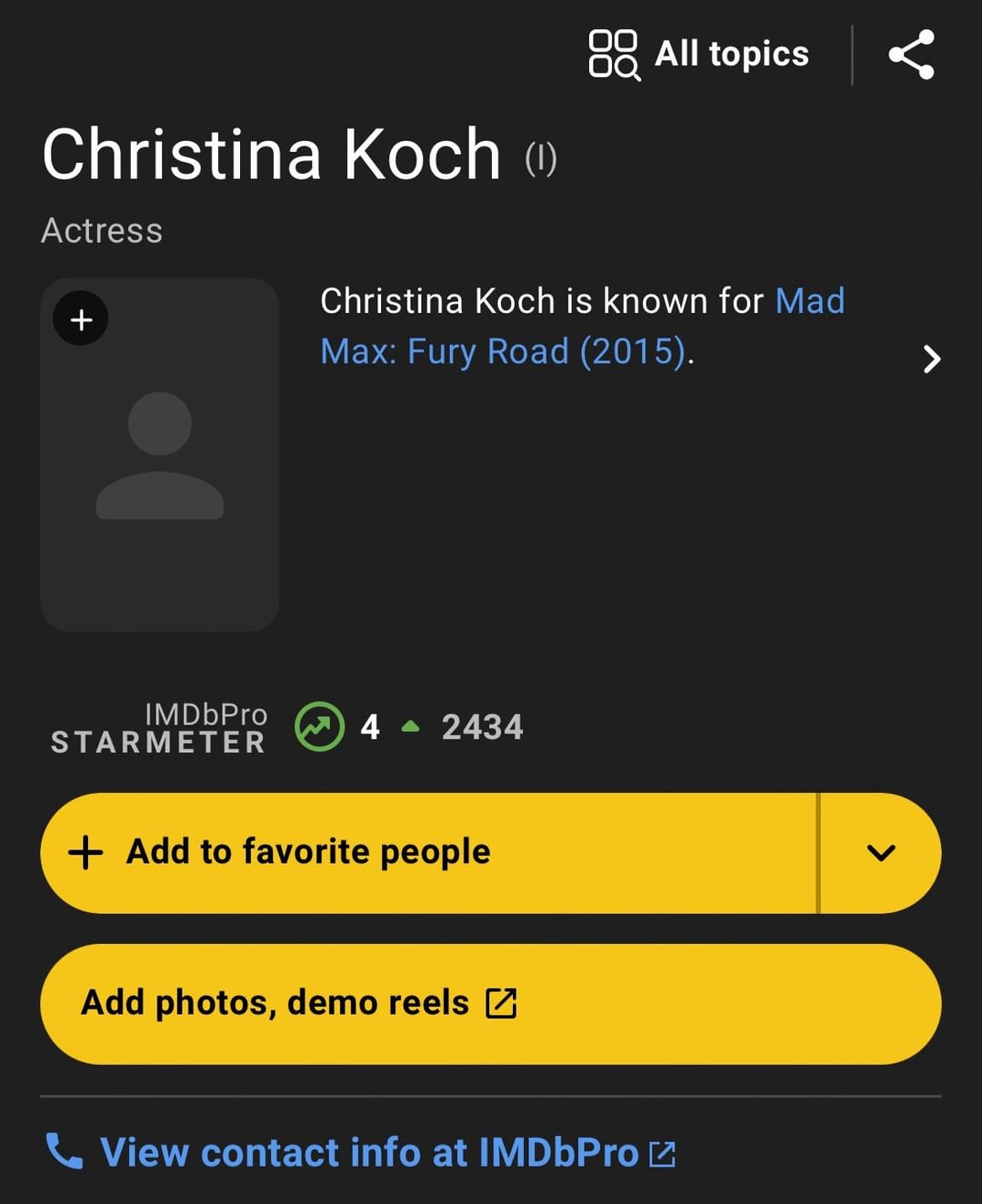Expand the favorite people dropdown arrow

[x=881, y=853]
